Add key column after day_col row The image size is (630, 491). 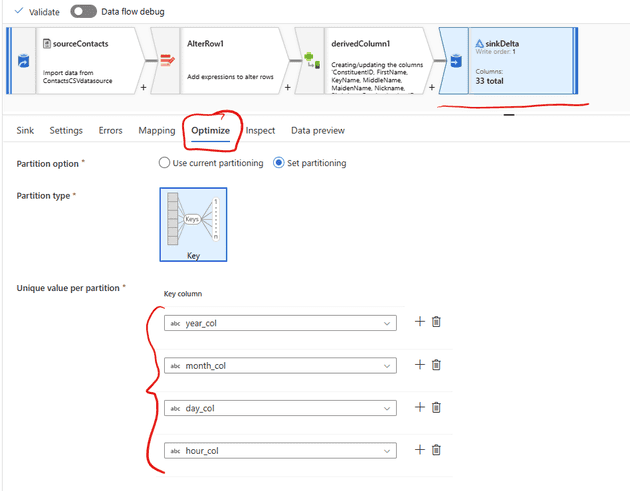tap(419, 407)
